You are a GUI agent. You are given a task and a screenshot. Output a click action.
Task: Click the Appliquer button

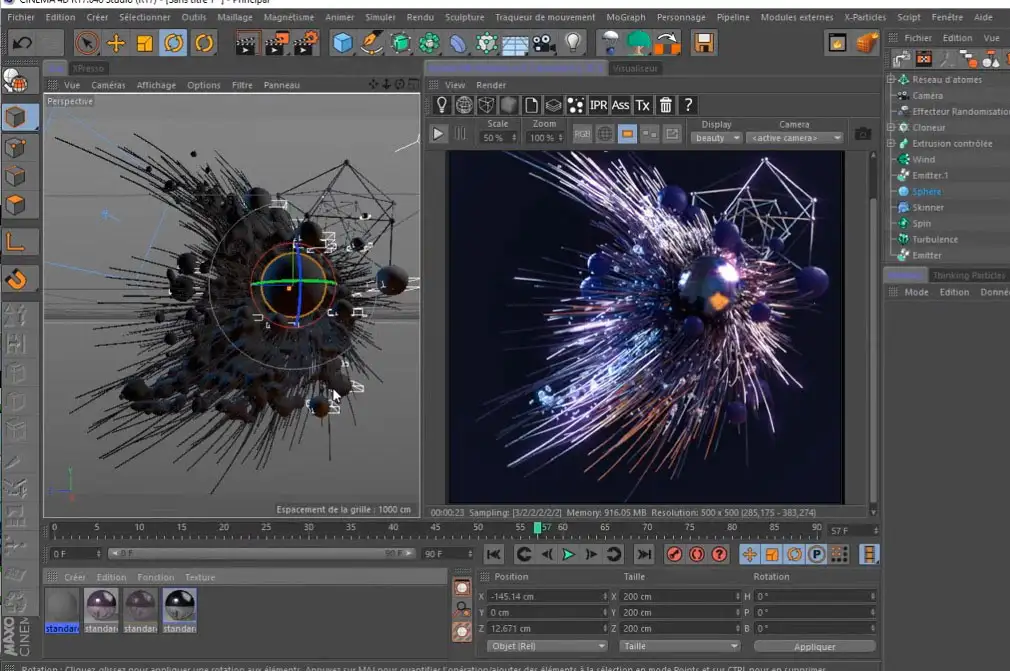coord(814,646)
